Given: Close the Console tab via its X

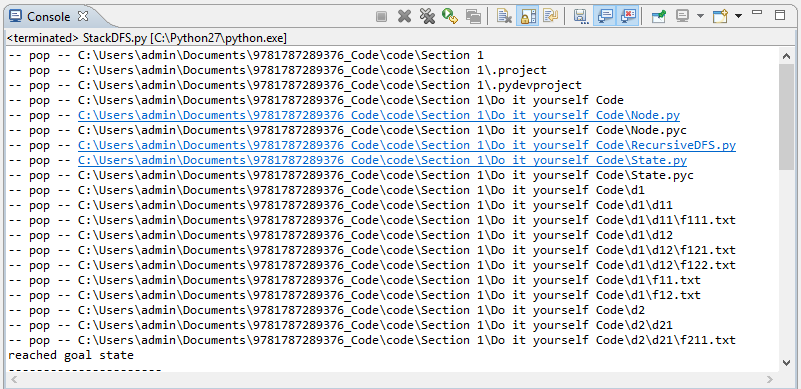Looking at the screenshot, I should [83, 16].
